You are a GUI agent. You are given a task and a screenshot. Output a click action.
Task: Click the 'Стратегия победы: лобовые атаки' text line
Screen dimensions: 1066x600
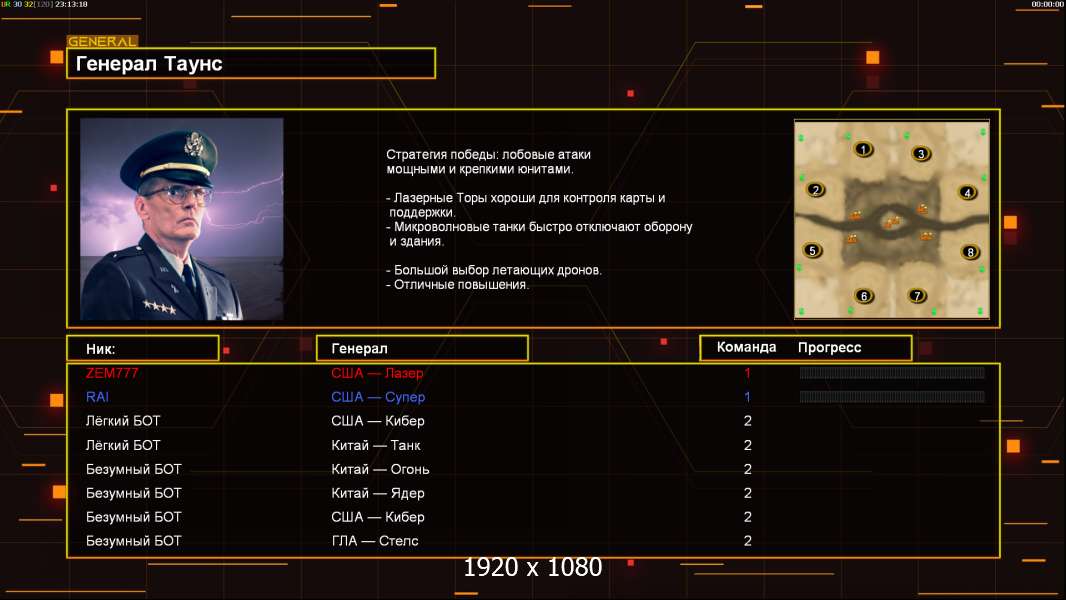(x=488, y=154)
